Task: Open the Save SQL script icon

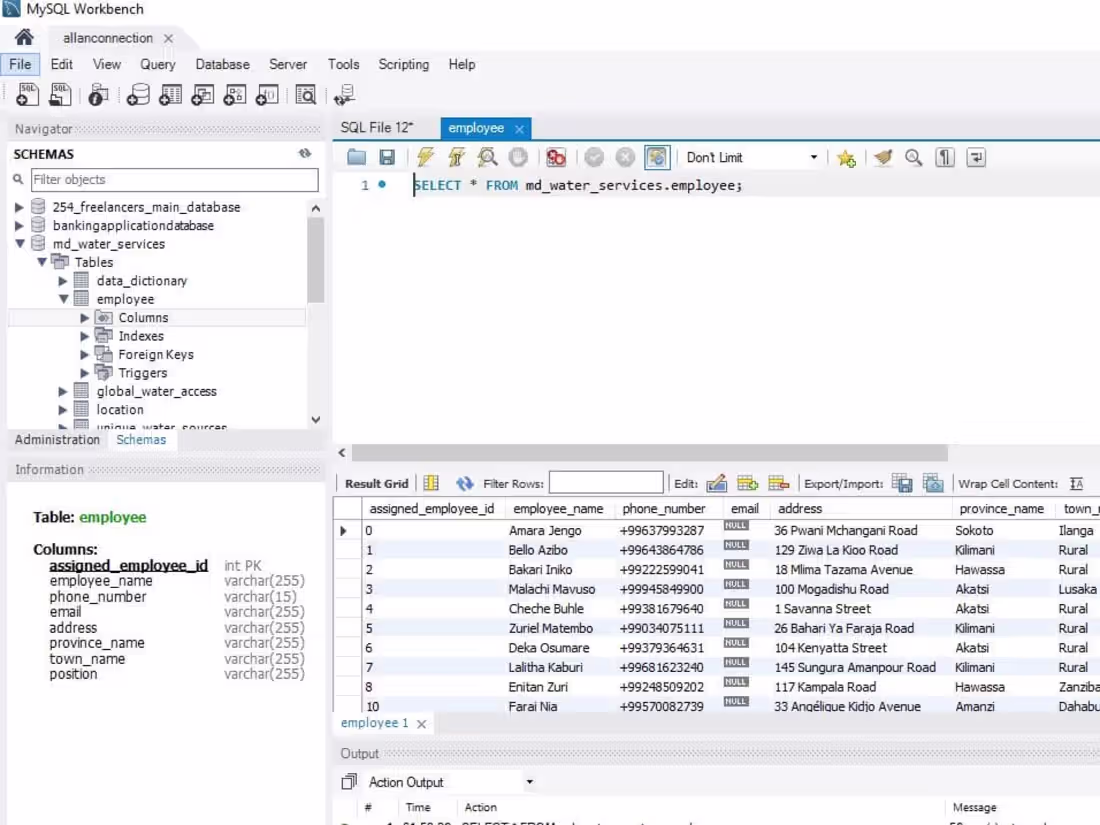Action: tap(387, 157)
